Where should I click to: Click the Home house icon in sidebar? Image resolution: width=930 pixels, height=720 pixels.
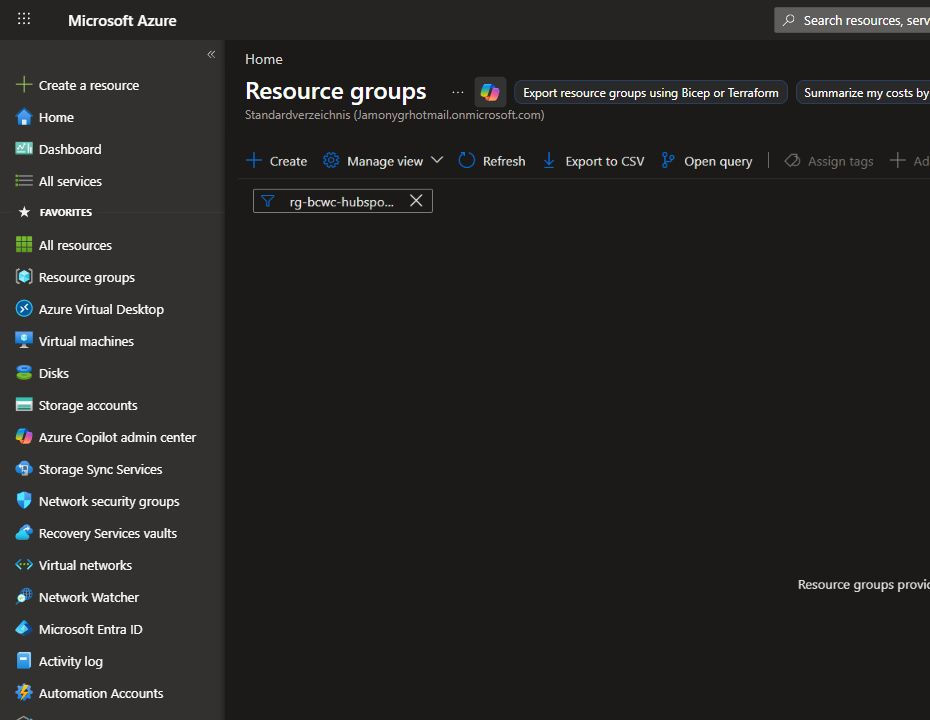point(24,117)
